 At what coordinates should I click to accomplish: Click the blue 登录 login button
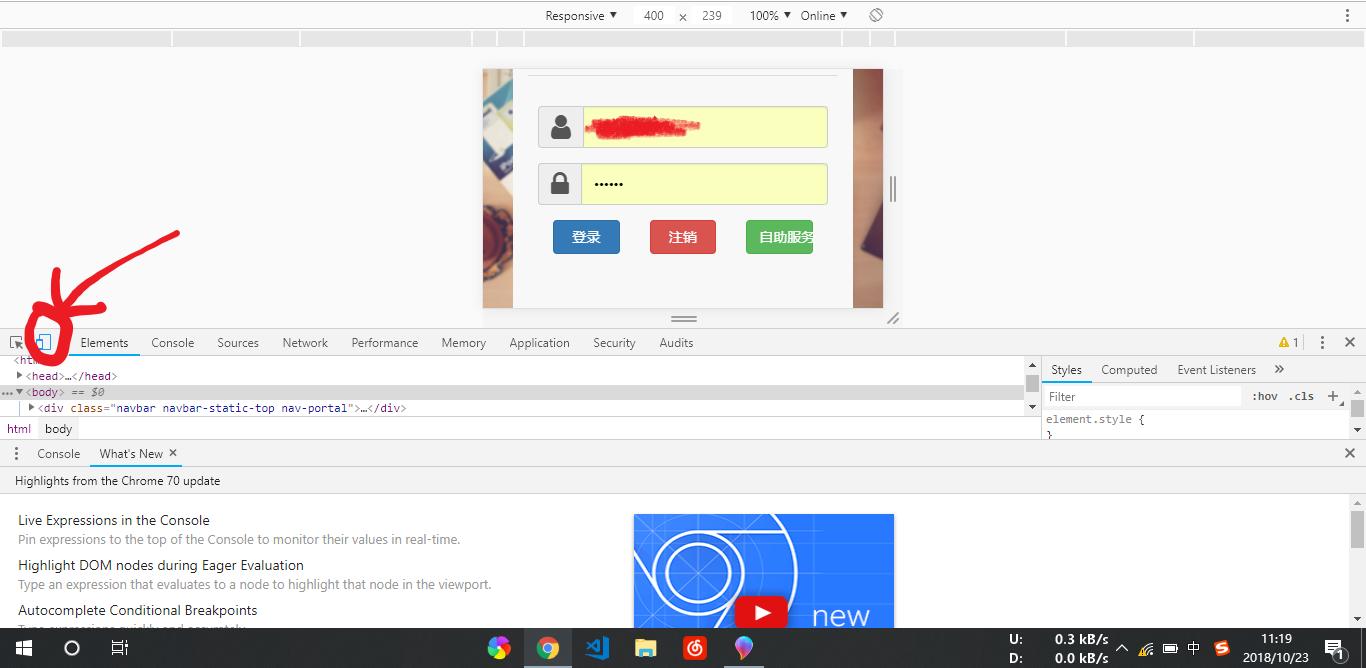pos(586,237)
